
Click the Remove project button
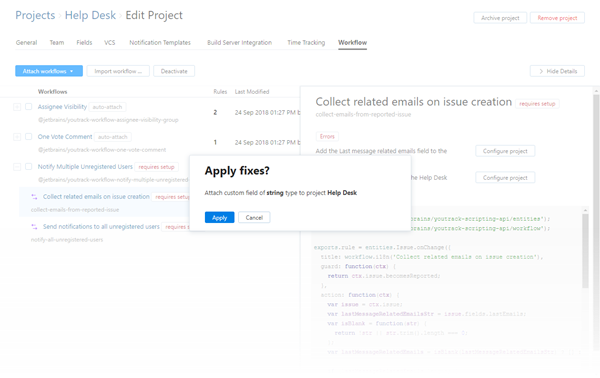(557, 18)
